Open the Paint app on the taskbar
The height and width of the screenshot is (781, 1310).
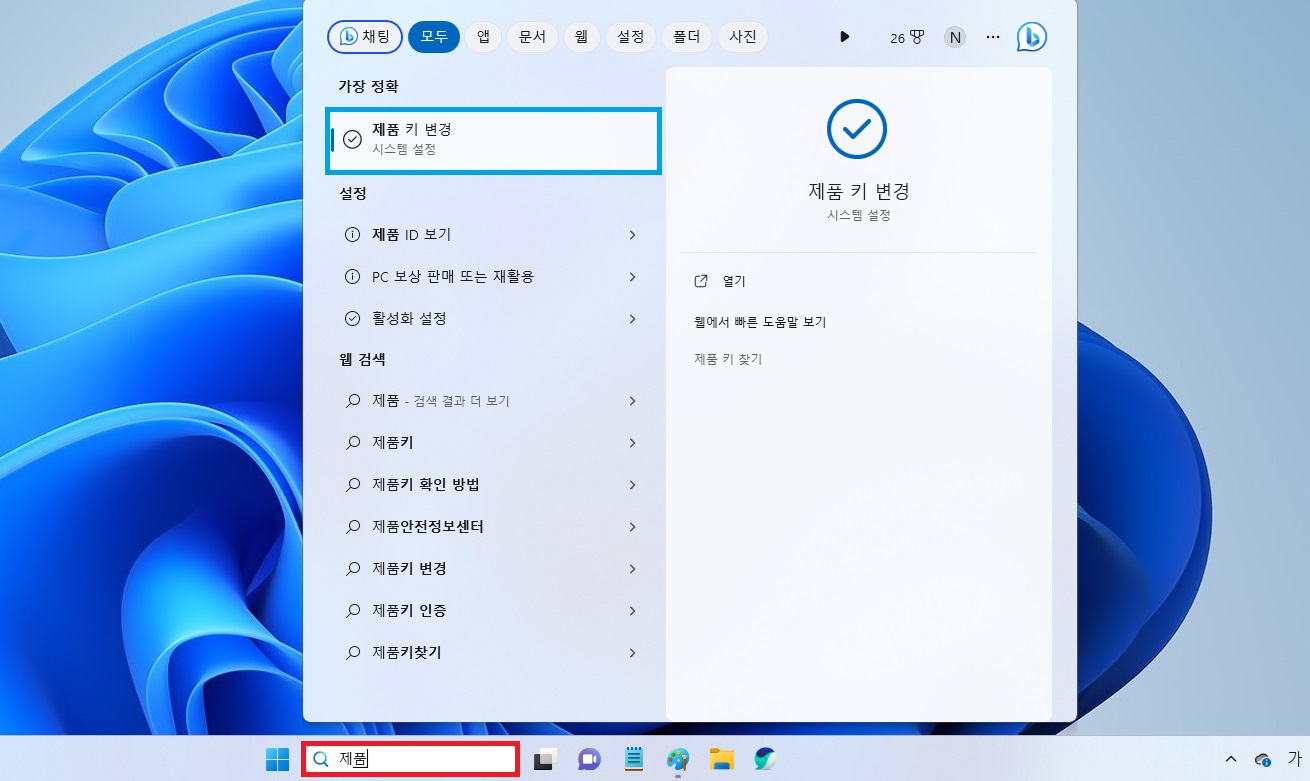pos(678,760)
